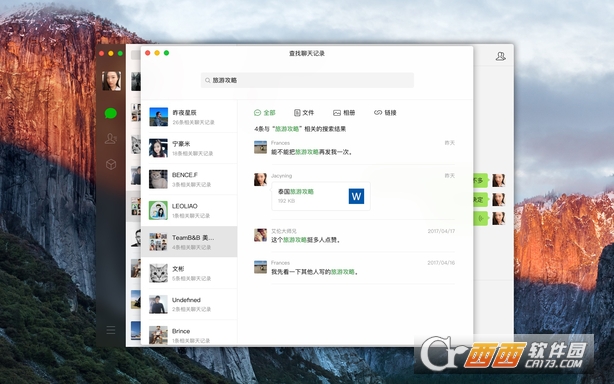Click the magnifier icon in search field
The height and width of the screenshot is (384, 614).
(x=208, y=80)
